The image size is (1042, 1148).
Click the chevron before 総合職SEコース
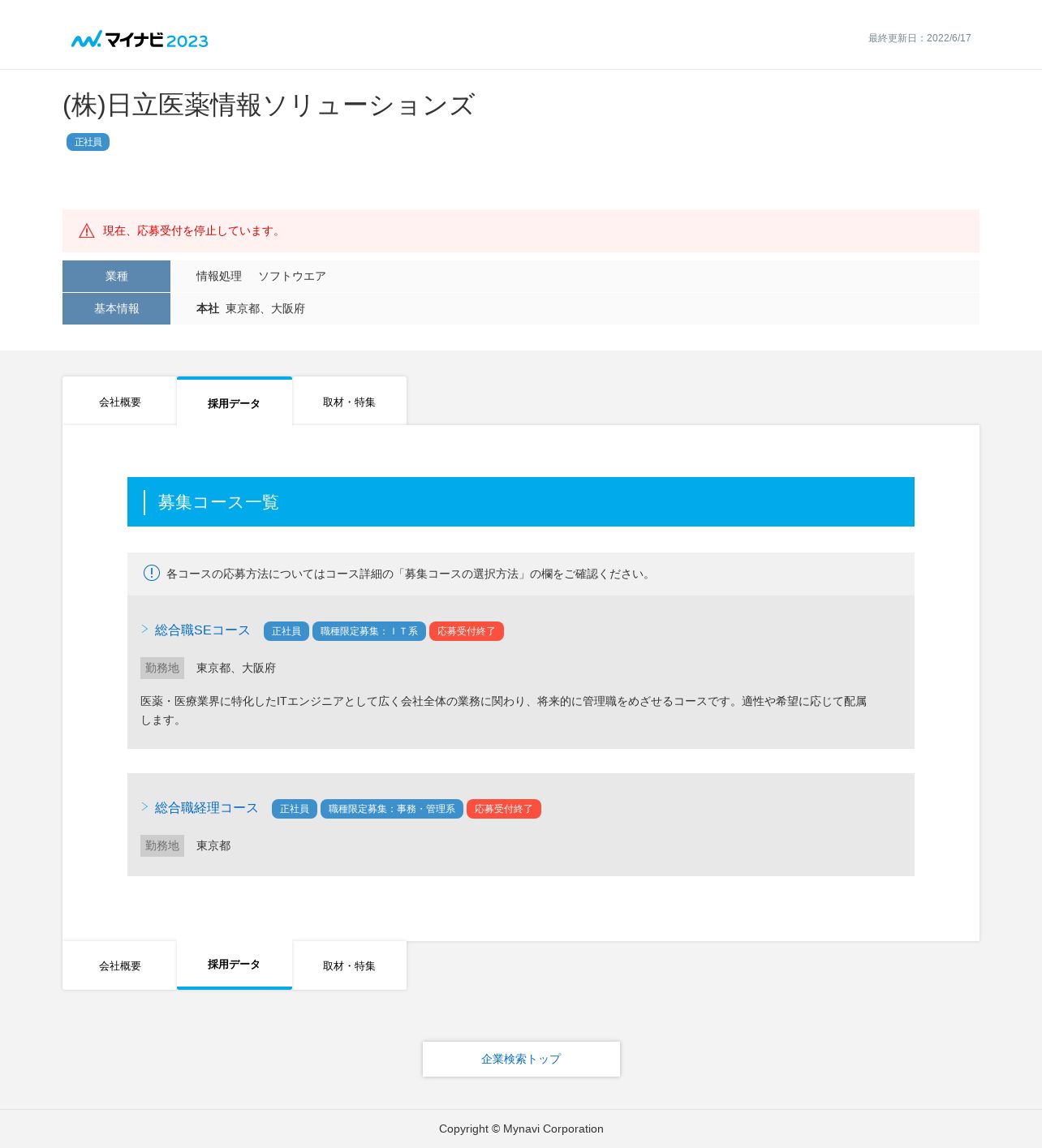[x=144, y=629]
